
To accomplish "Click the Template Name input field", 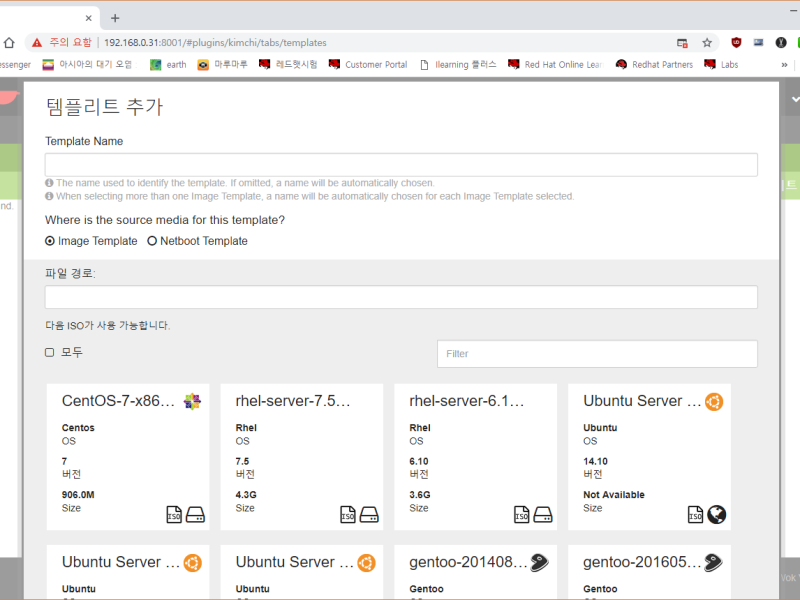I will click(401, 165).
